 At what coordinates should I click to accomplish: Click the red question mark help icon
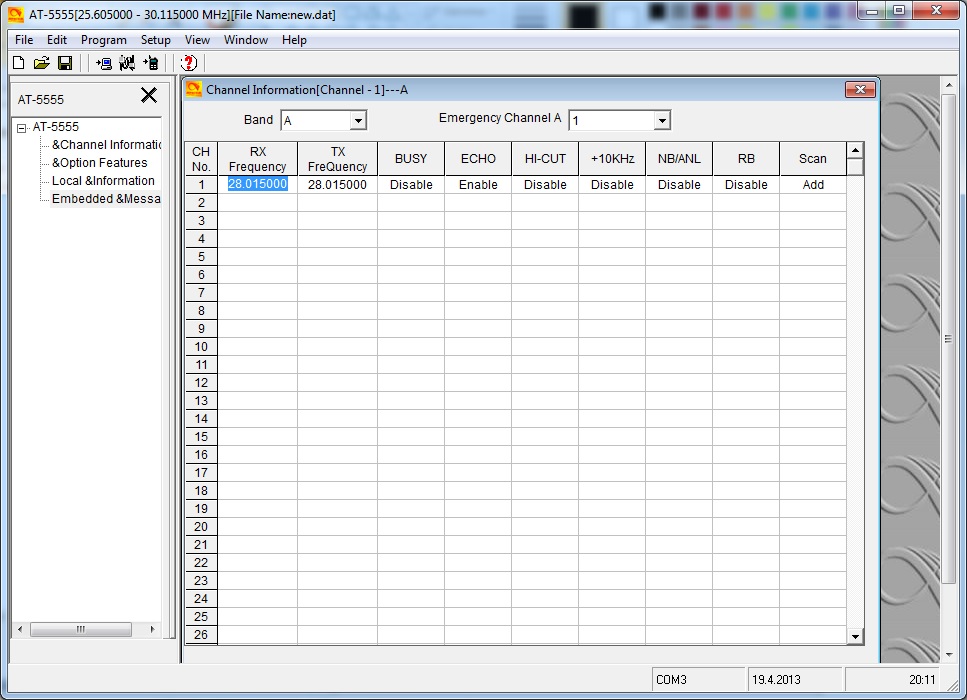[188, 63]
